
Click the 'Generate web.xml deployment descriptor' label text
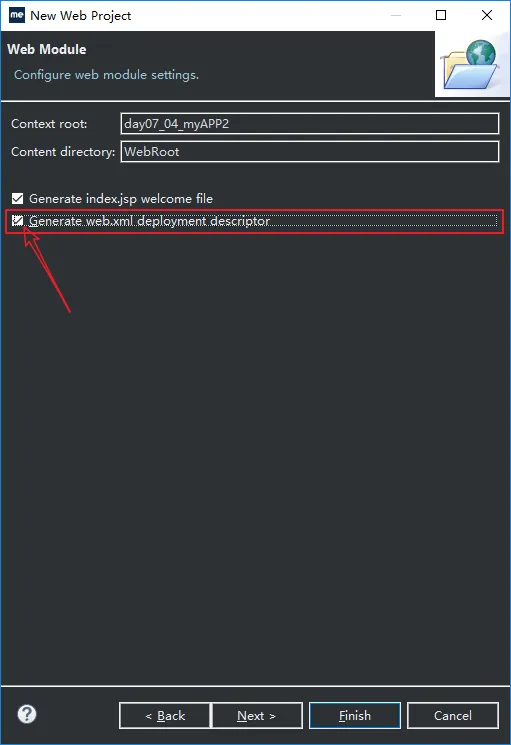(150, 221)
